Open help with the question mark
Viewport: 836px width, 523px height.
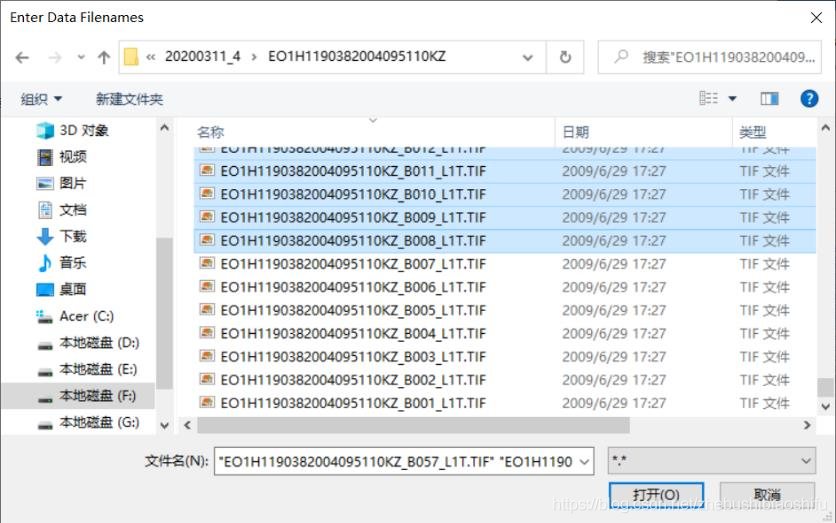point(809,99)
